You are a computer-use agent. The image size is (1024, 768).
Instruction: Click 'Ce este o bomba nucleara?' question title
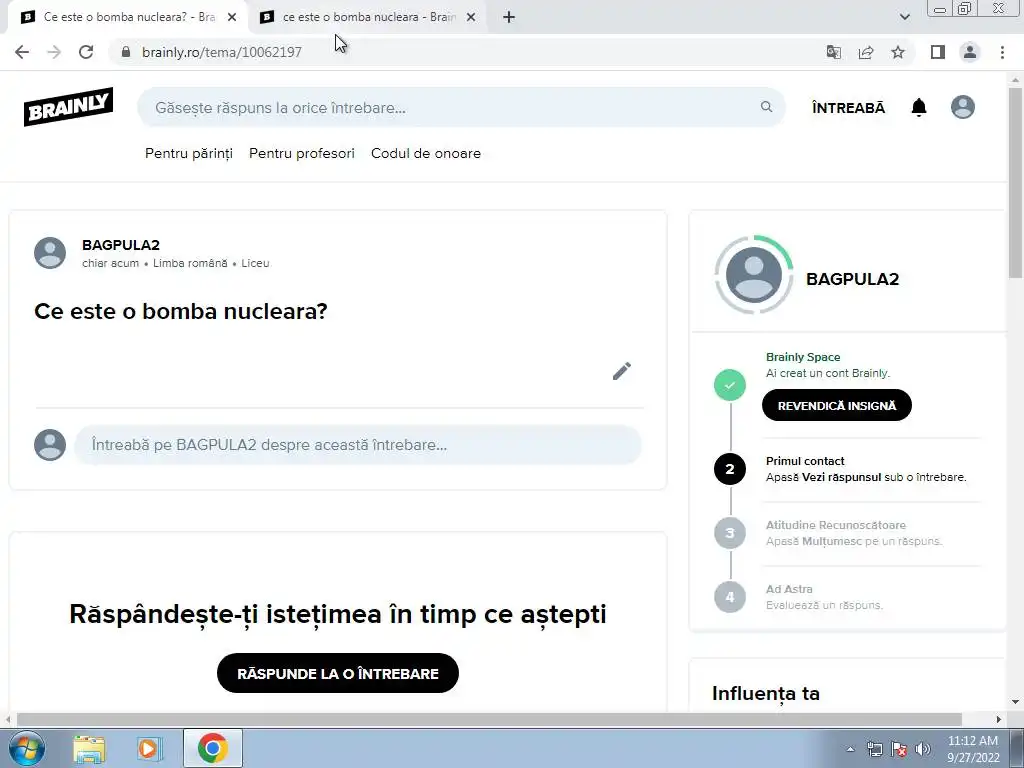(181, 311)
